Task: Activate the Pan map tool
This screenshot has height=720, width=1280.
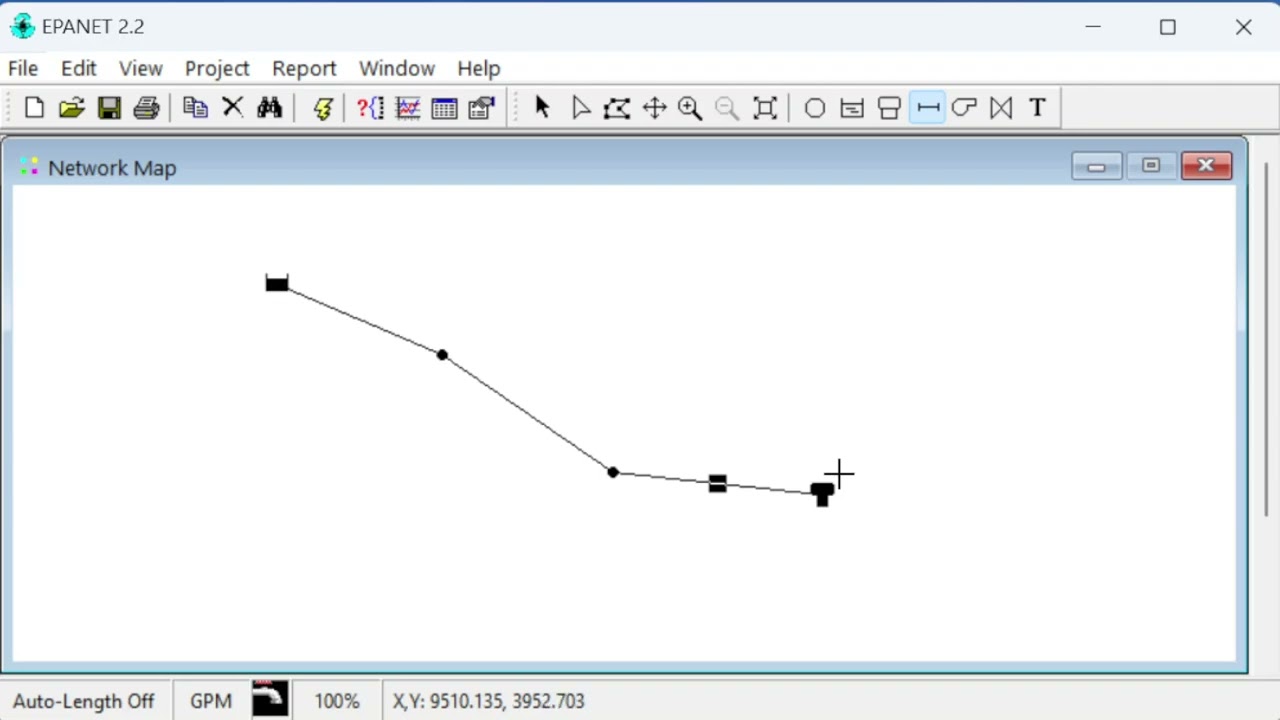Action: coord(654,108)
